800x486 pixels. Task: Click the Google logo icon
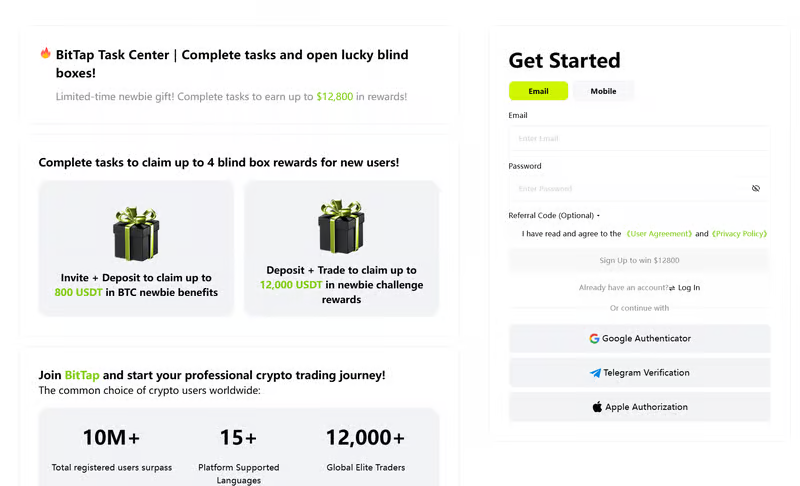point(594,339)
